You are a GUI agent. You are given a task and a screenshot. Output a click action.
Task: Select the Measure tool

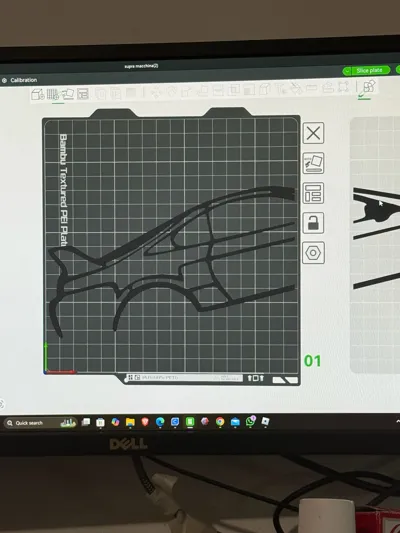click(311, 88)
